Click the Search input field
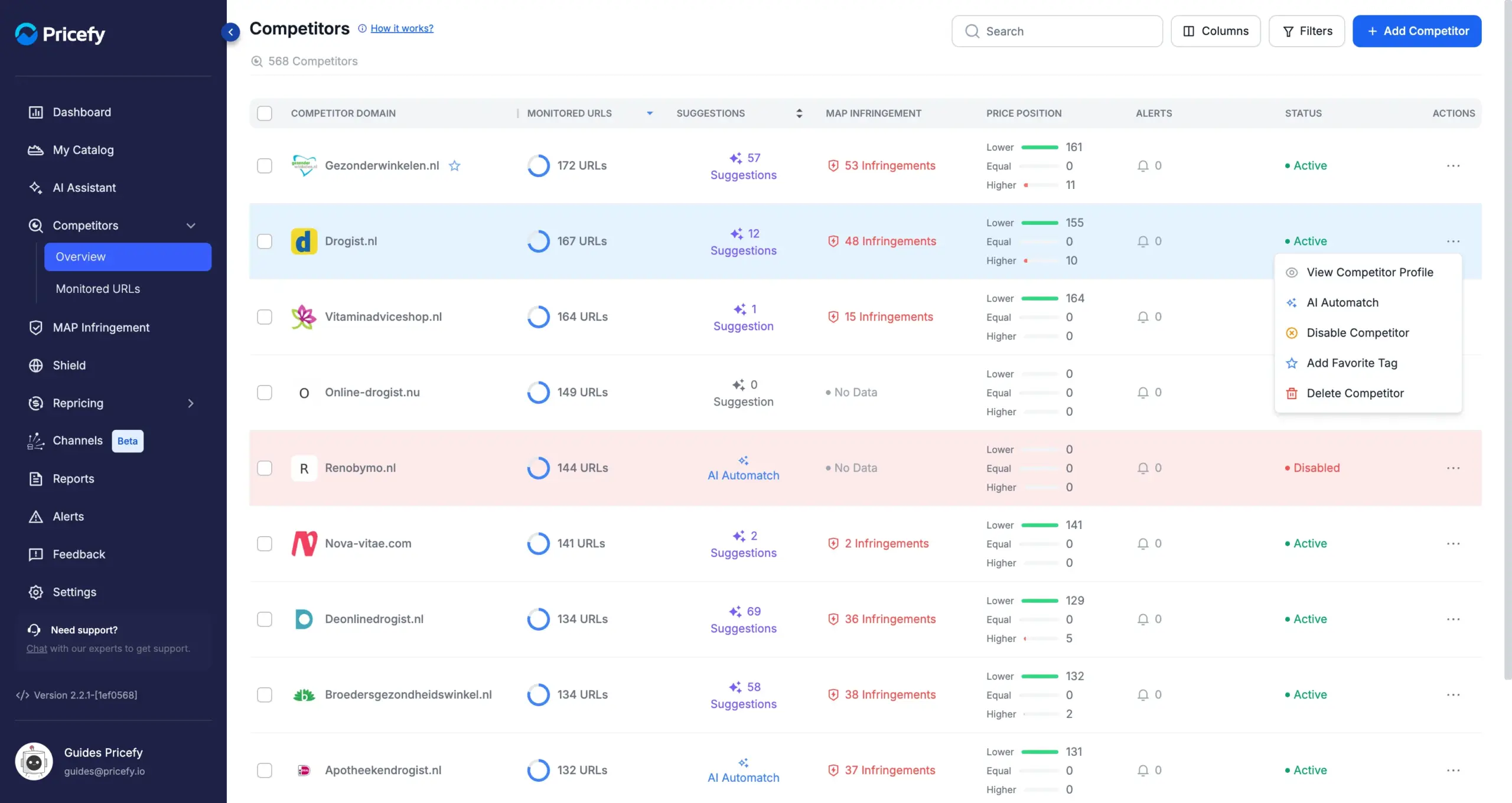The image size is (1512, 803). [x=1057, y=31]
